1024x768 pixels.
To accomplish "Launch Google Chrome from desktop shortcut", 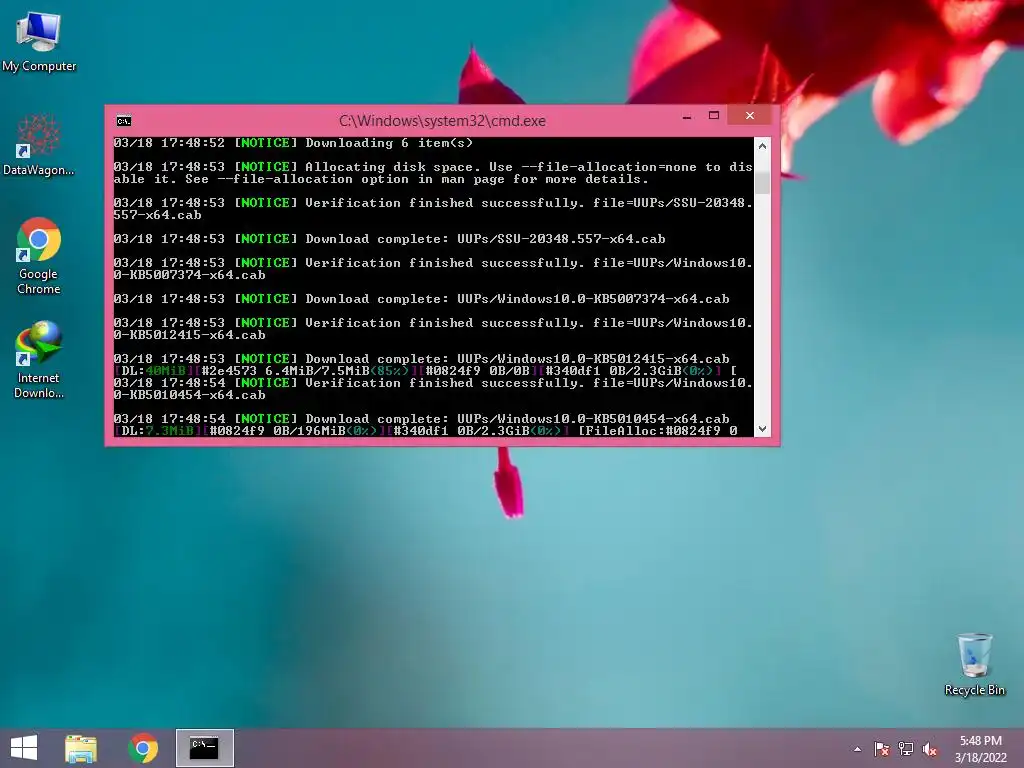I will point(39,256).
